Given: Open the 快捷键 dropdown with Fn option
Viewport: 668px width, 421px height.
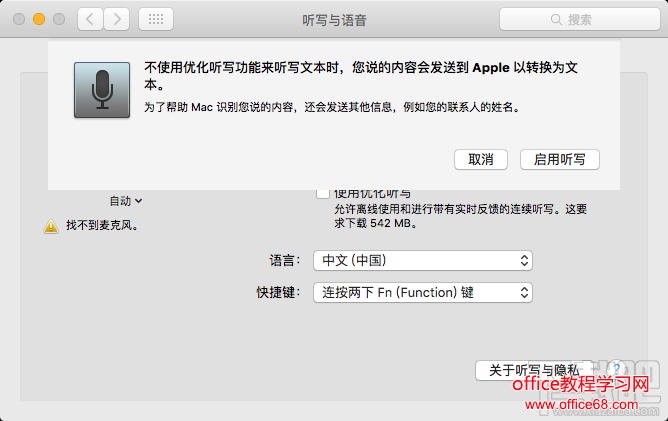Looking at the screenshot, I should [x=423, y=292].
